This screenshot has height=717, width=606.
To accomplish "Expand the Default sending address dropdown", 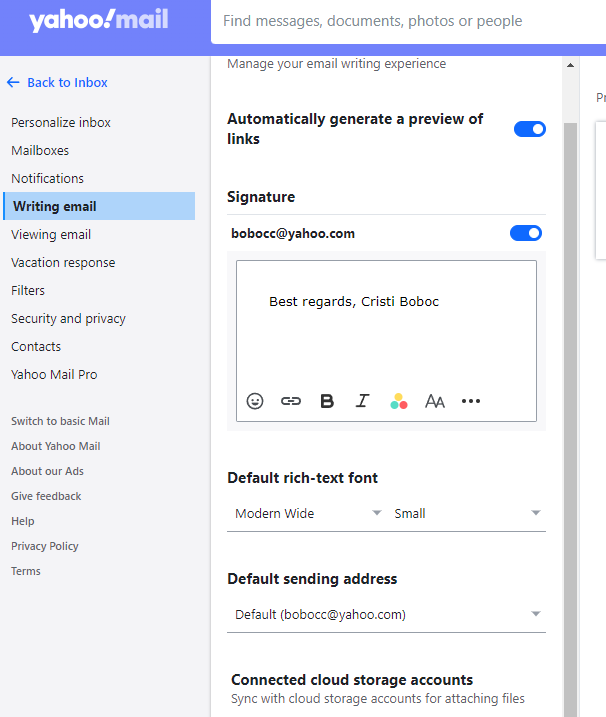I will pyautogui.click(x=386, y=614).
